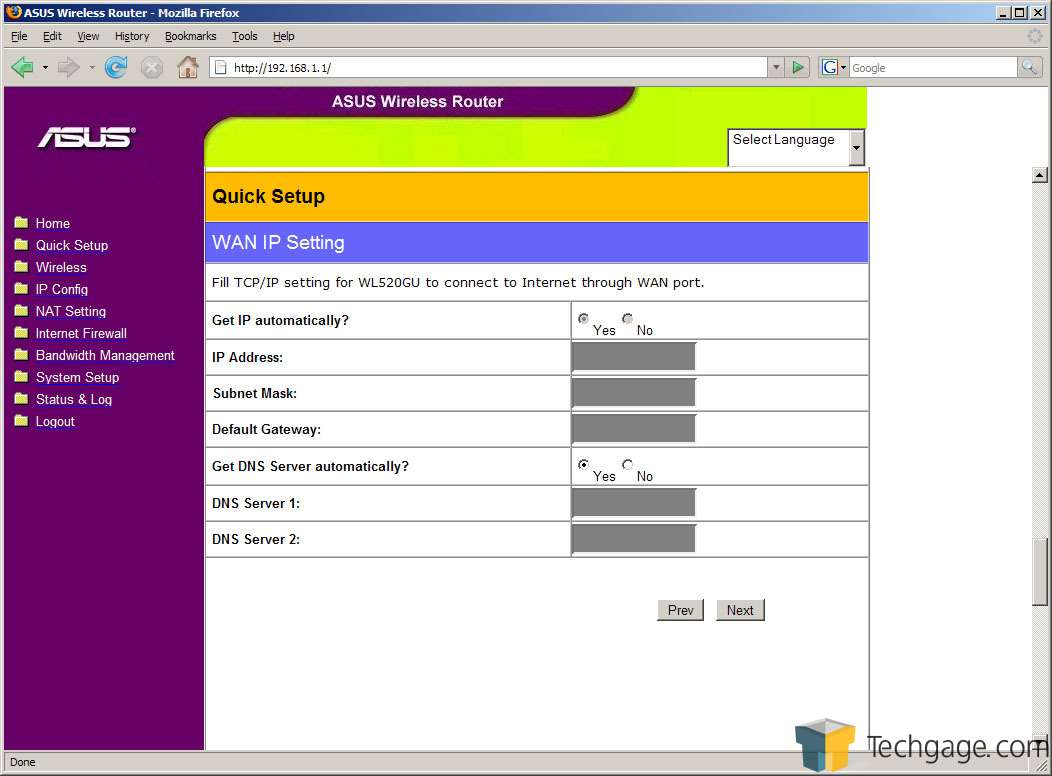The width and height of the screenshot is (1052, 776).
Task: Open the IP Config link
Action: click(62, 290)
